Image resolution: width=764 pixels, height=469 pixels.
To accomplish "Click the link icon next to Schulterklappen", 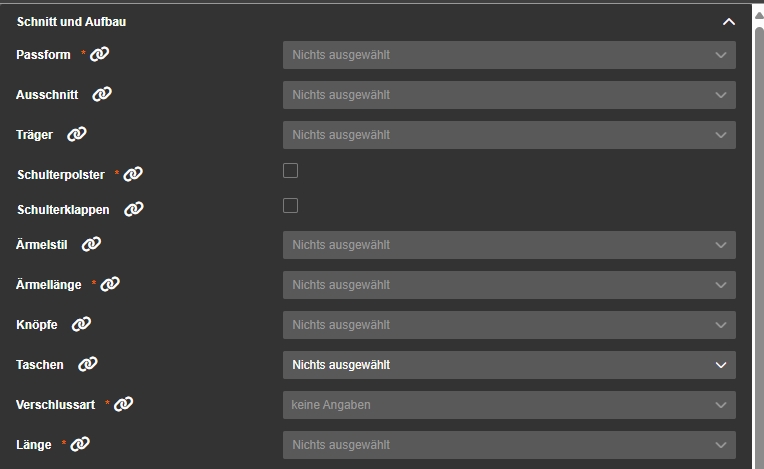I will click(x=134, y=210).
